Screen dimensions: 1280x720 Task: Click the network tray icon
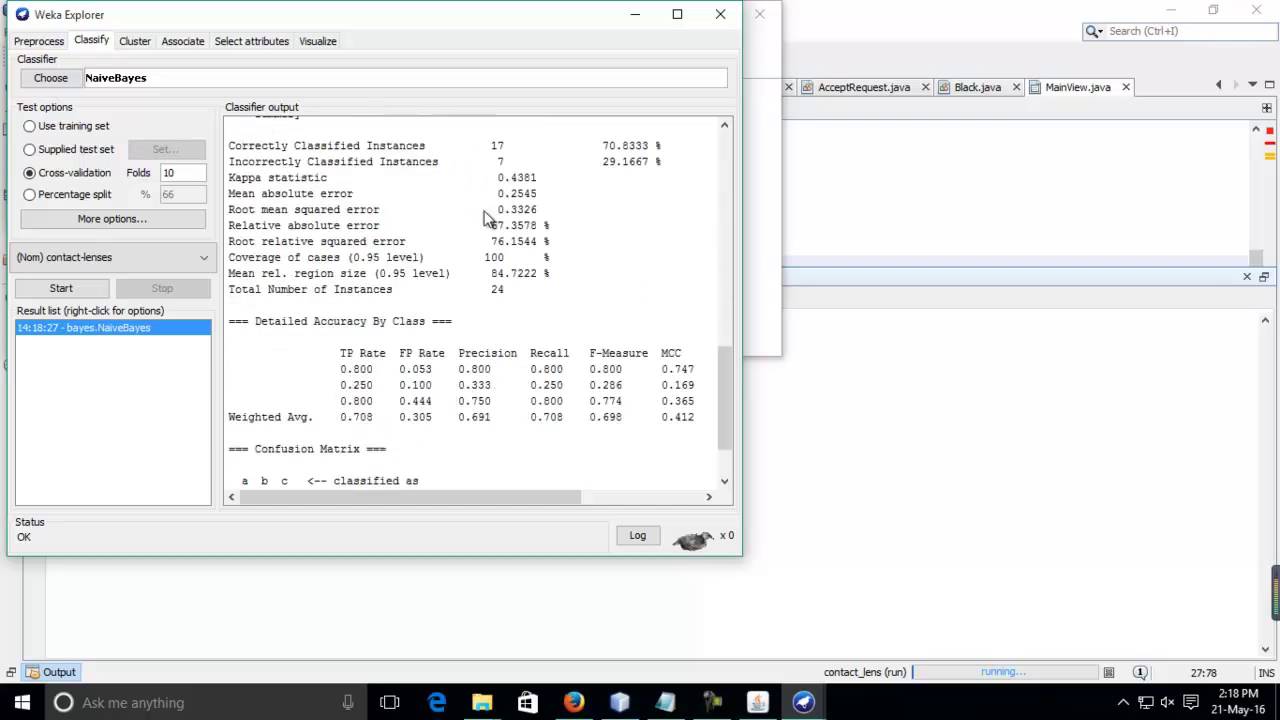(x=1145, y=702)
